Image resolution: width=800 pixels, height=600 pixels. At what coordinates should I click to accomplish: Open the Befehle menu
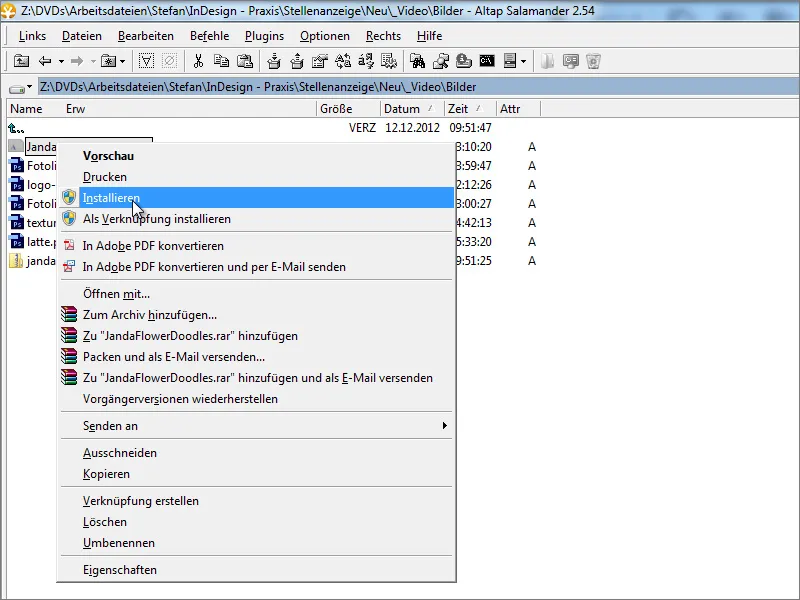click(x=209, y=36)
